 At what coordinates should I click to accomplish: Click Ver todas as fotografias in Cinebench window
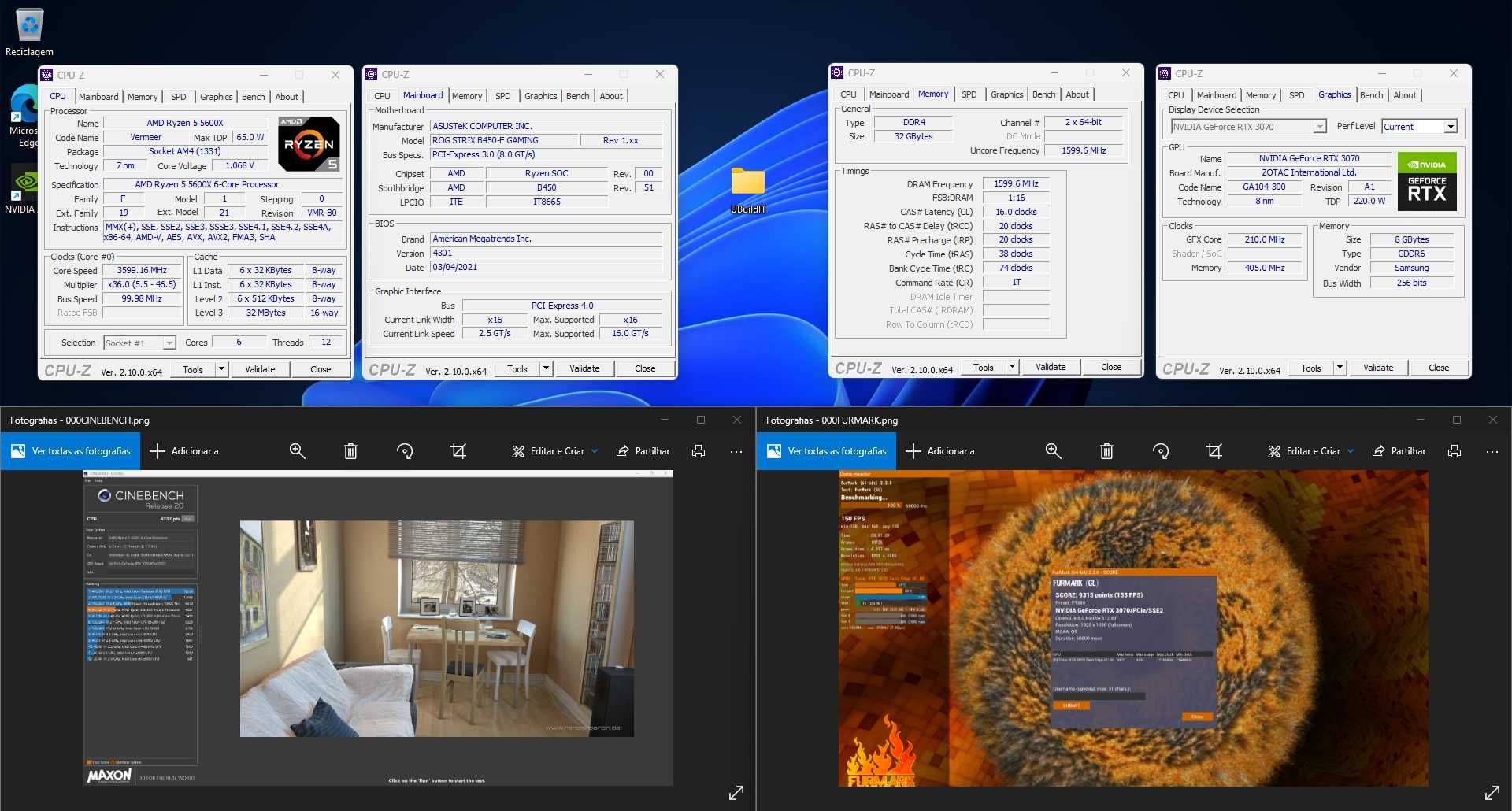(71, 451)
